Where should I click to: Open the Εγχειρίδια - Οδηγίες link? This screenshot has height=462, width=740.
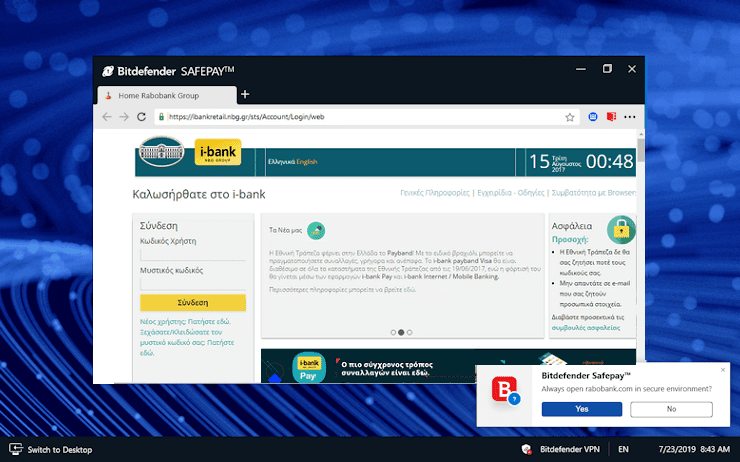[x=511, y=193]
